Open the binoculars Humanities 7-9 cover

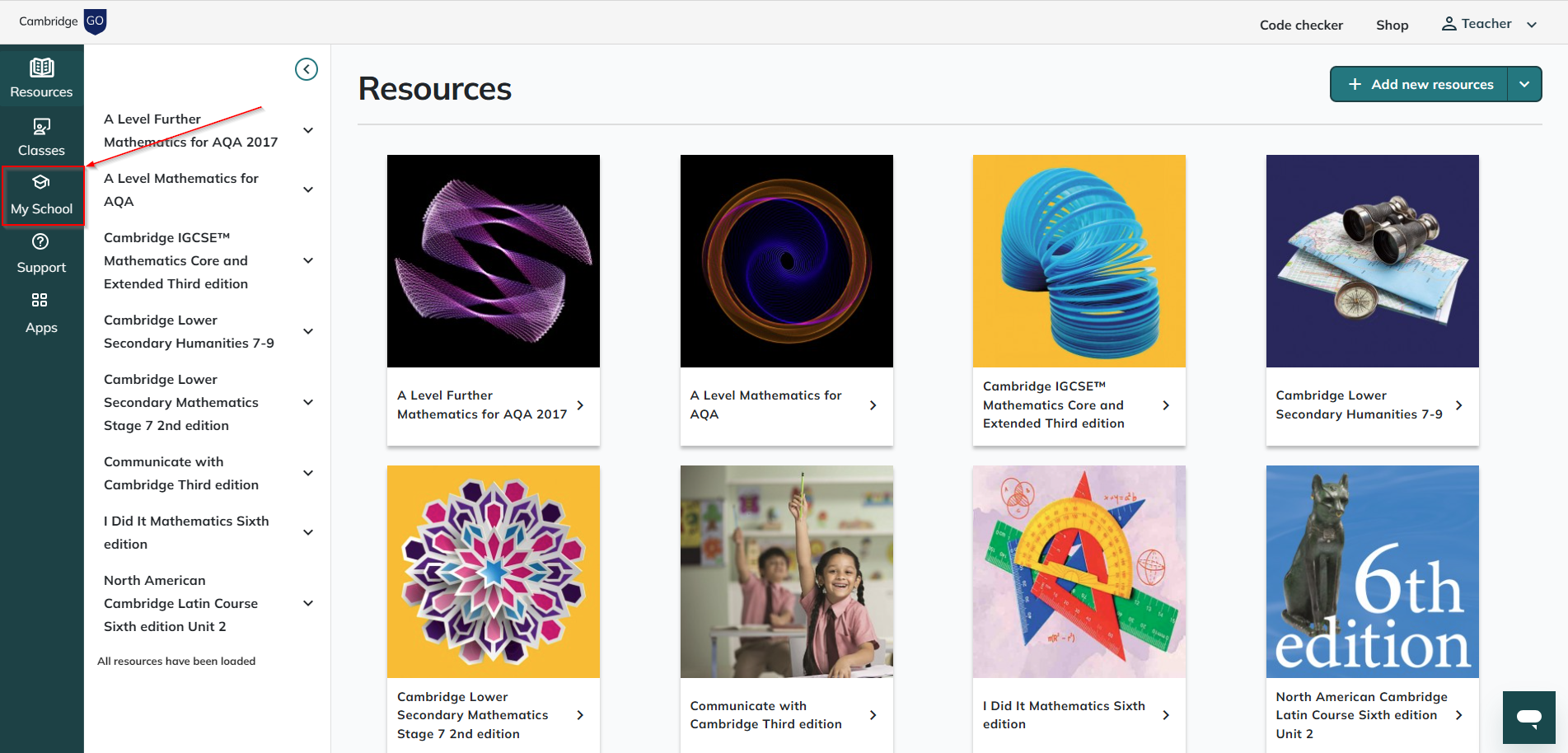tap(1373, 261)
